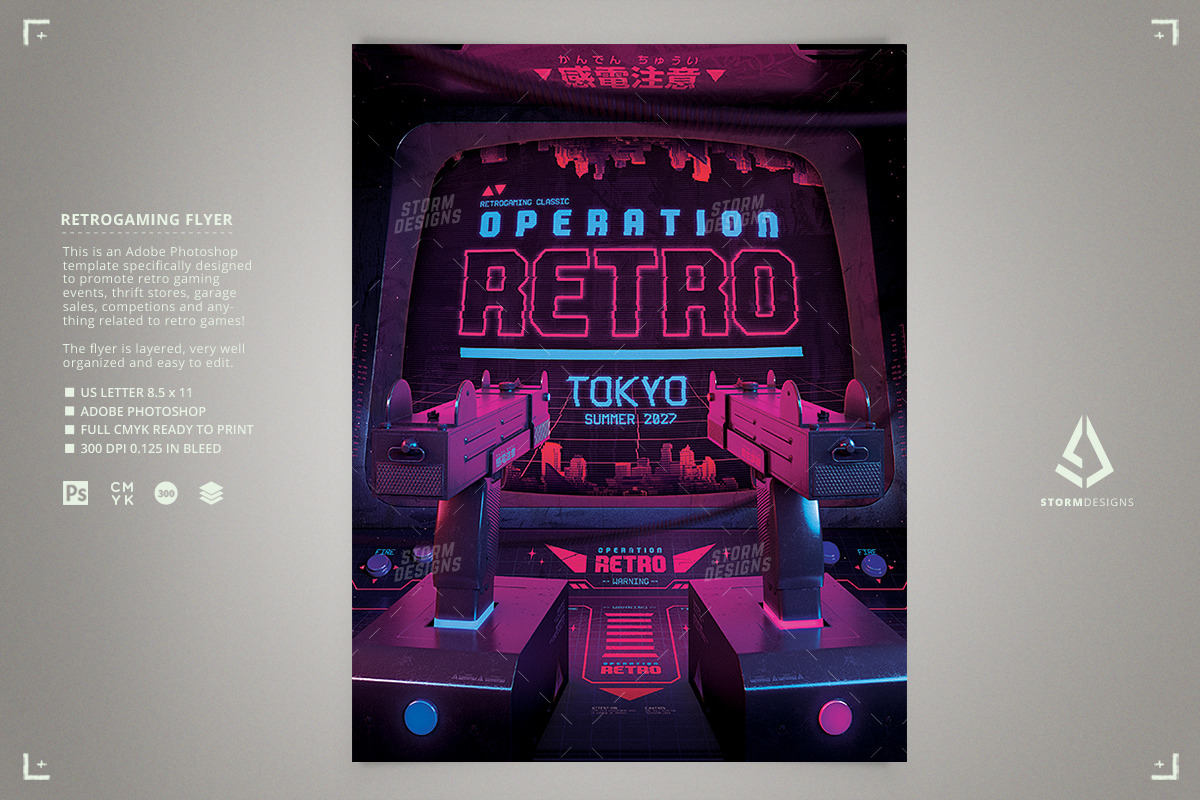1200x800 pixels.
Task: Select the RETROGAMING FLYER heading
Action: [x=147, y=219]
